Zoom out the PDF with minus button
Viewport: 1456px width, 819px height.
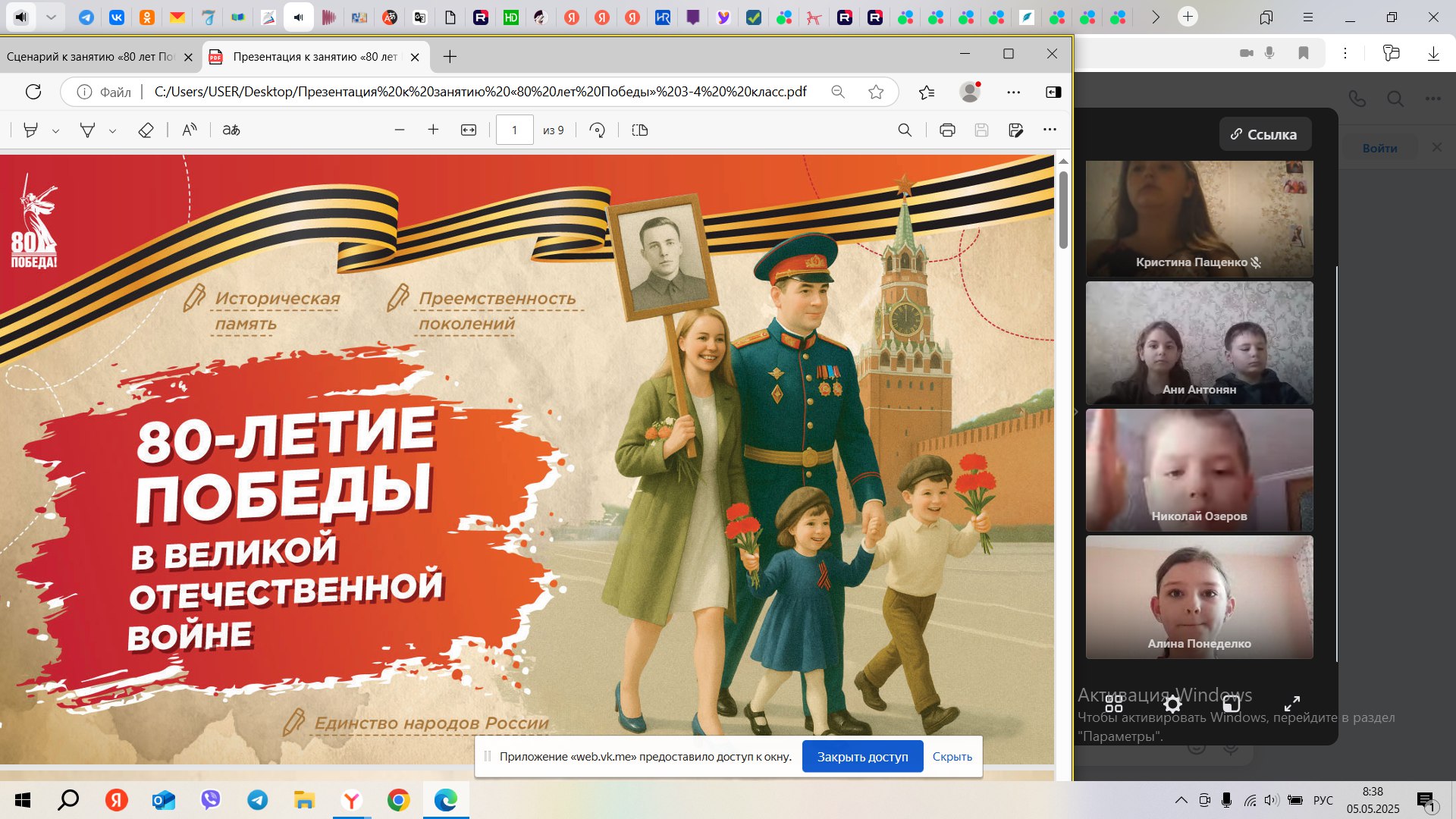400,130
